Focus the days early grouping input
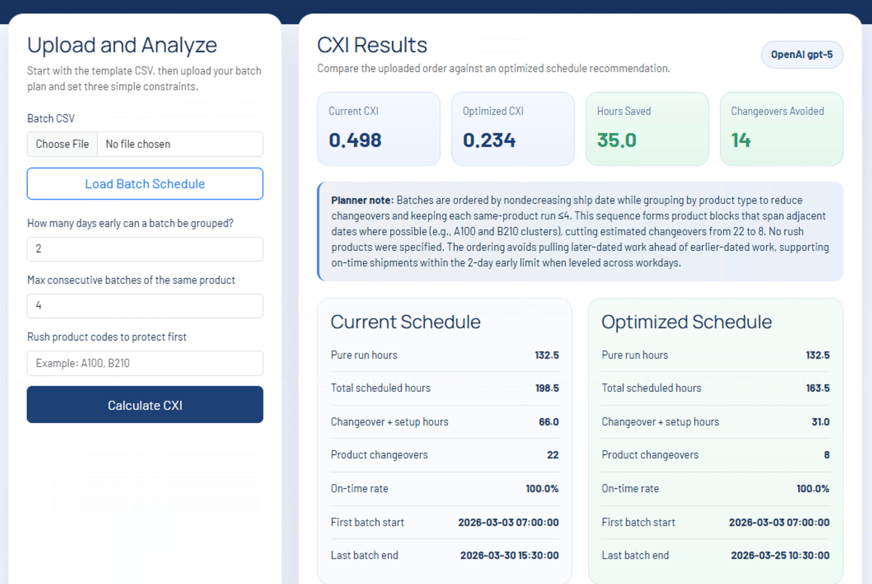The height and width of the screenshot is (584, 872). click(145, 249)
